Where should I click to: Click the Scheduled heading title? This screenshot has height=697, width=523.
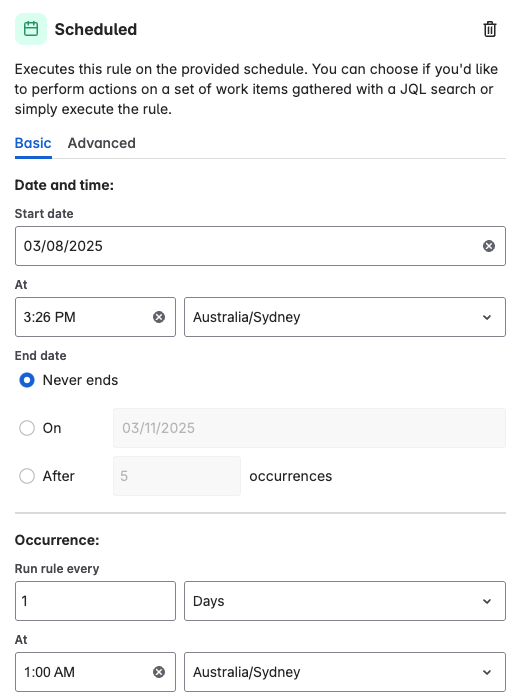(x=96, y=29)
